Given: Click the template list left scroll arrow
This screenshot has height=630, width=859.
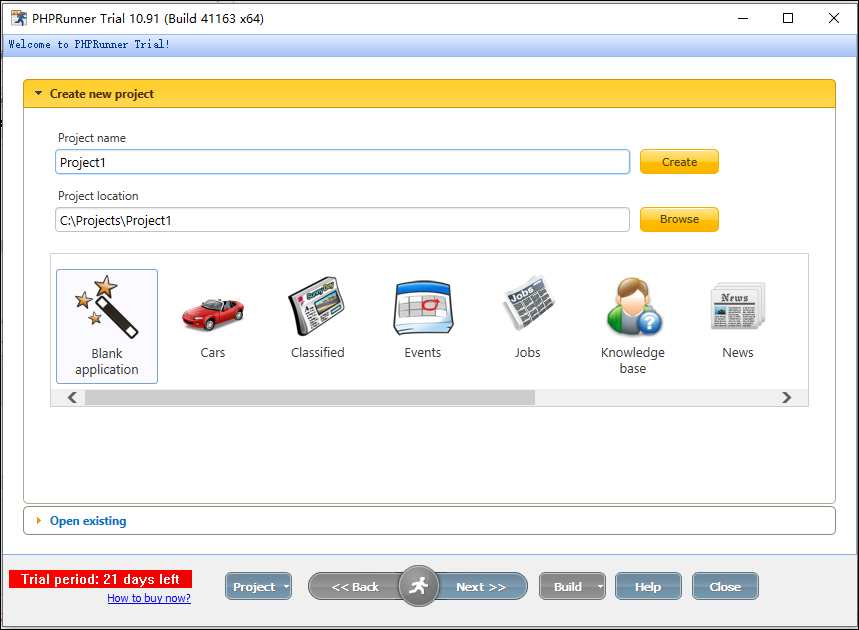Looking at the screenshot, I should [x=72, y=397].
